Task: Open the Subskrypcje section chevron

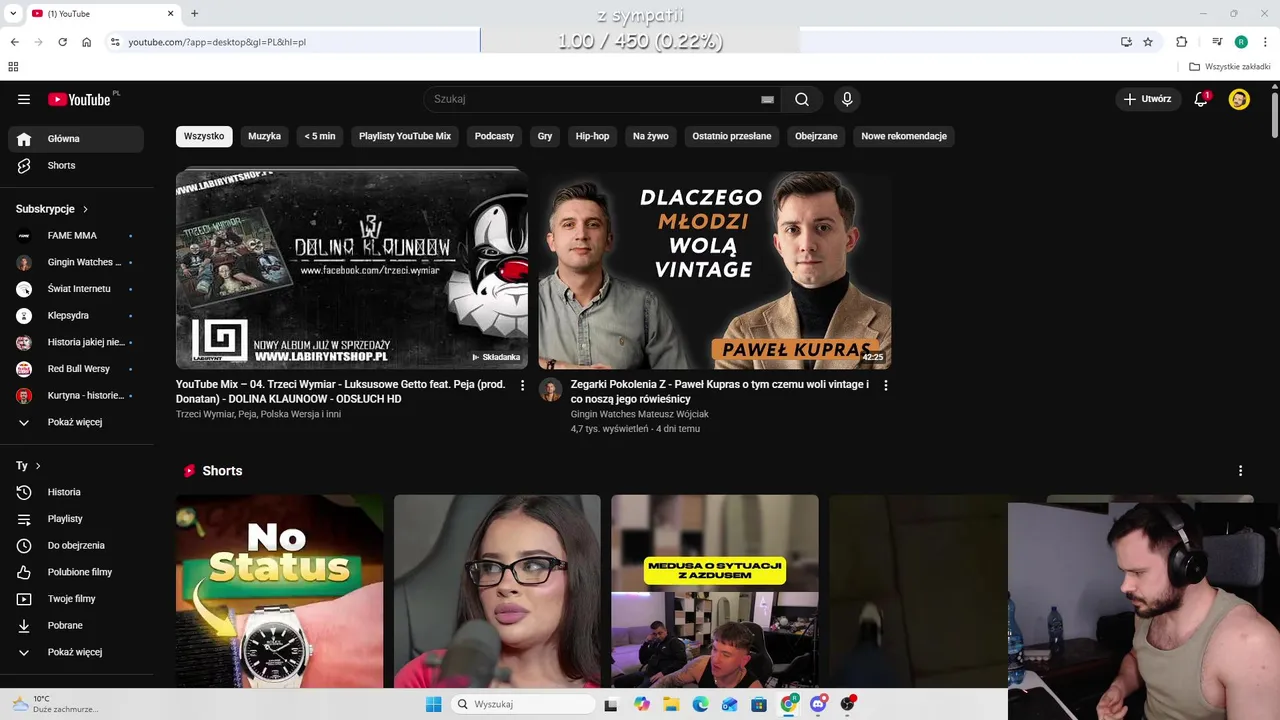Action: click(x=85, y=209)
